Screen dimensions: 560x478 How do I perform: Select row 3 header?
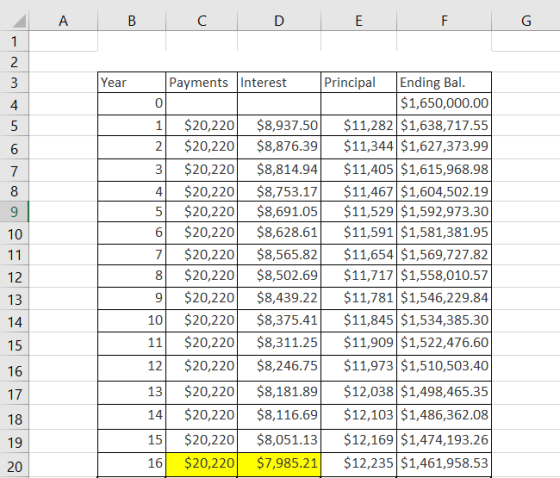(x=14, y=83)
